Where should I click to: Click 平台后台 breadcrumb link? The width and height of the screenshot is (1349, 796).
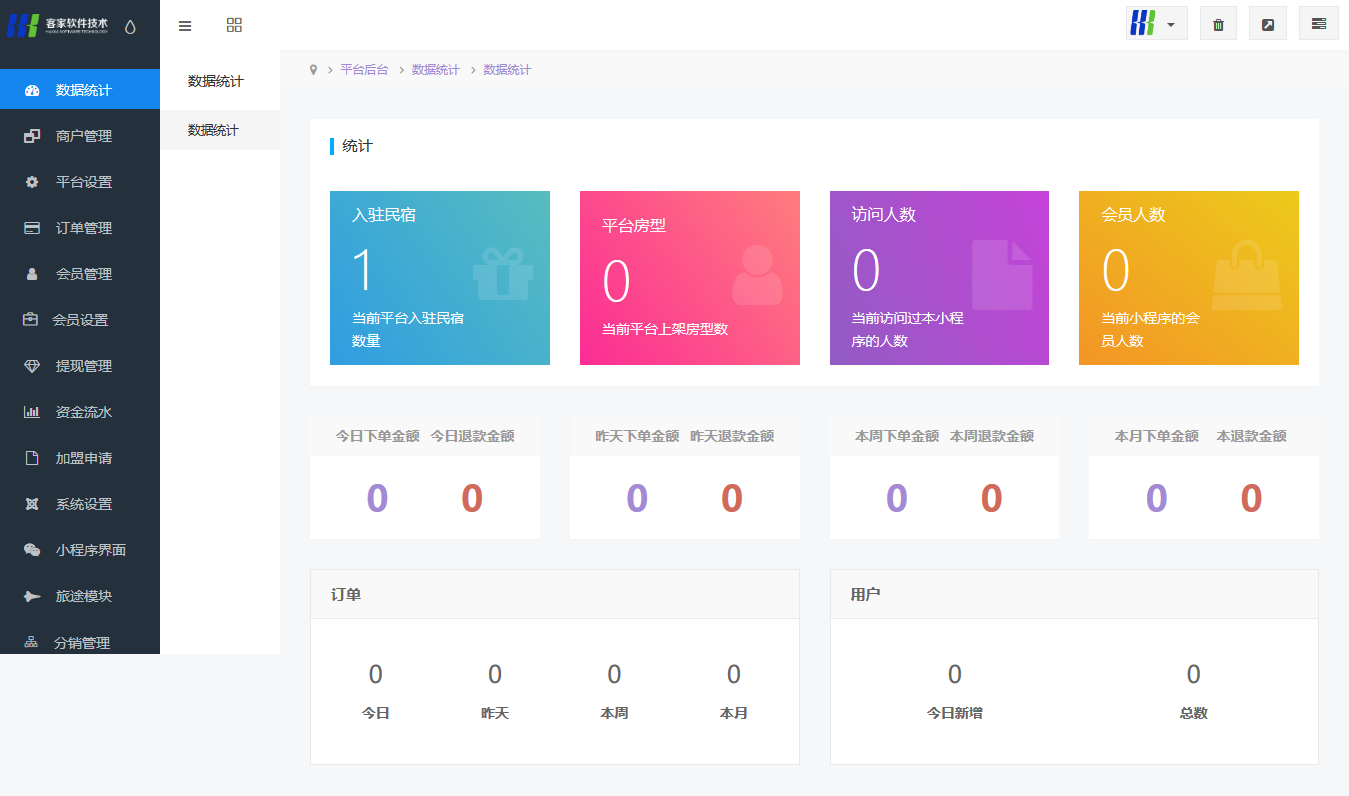coord(364,70)
